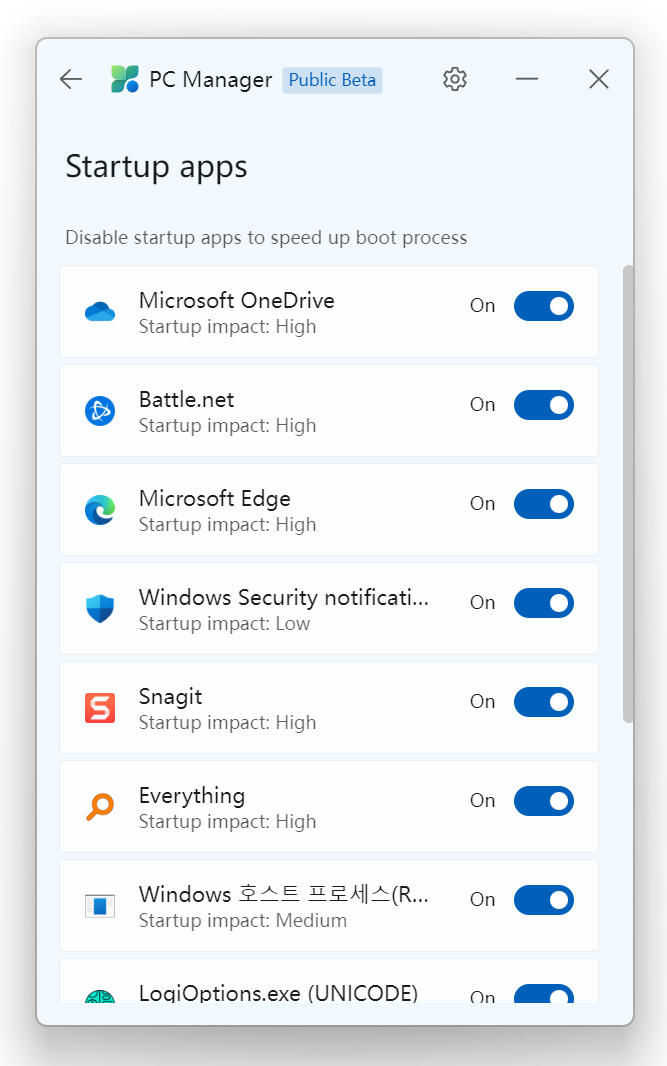
Task: Click the Battle.net app icon
Action: point(100,411)
